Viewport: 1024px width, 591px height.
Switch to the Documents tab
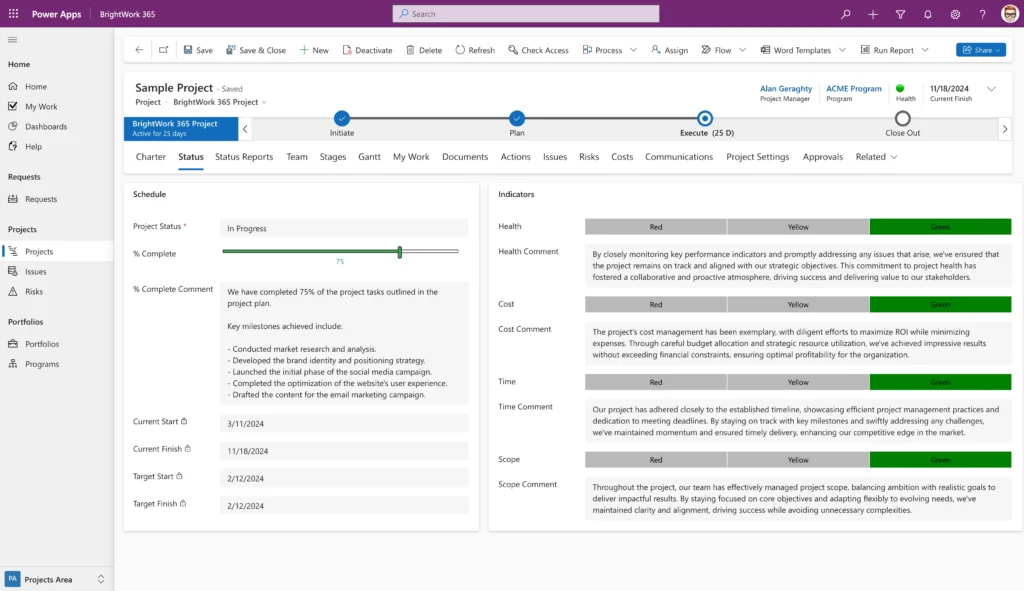(x=465, y=157)
